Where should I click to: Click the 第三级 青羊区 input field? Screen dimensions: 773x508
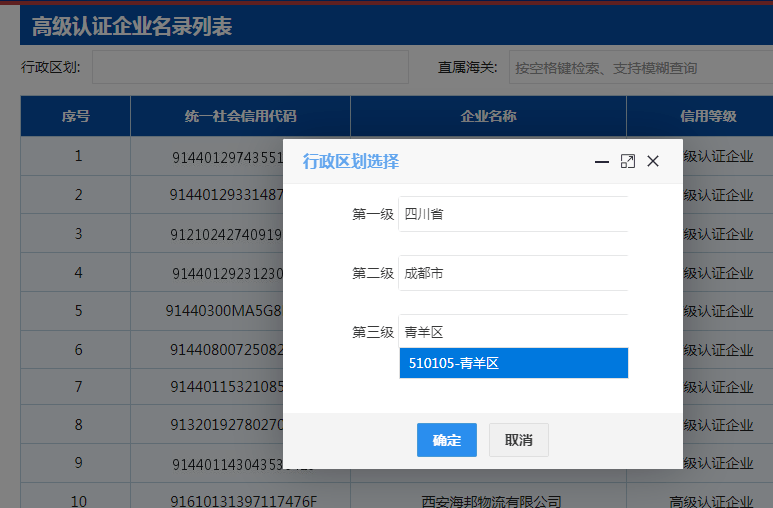(513, 332)
